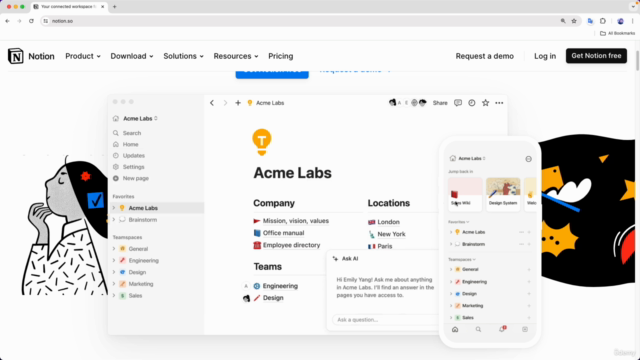Open mobile notifications bell icon
Viewport: 640px width, 360px height.
point(502,329)
